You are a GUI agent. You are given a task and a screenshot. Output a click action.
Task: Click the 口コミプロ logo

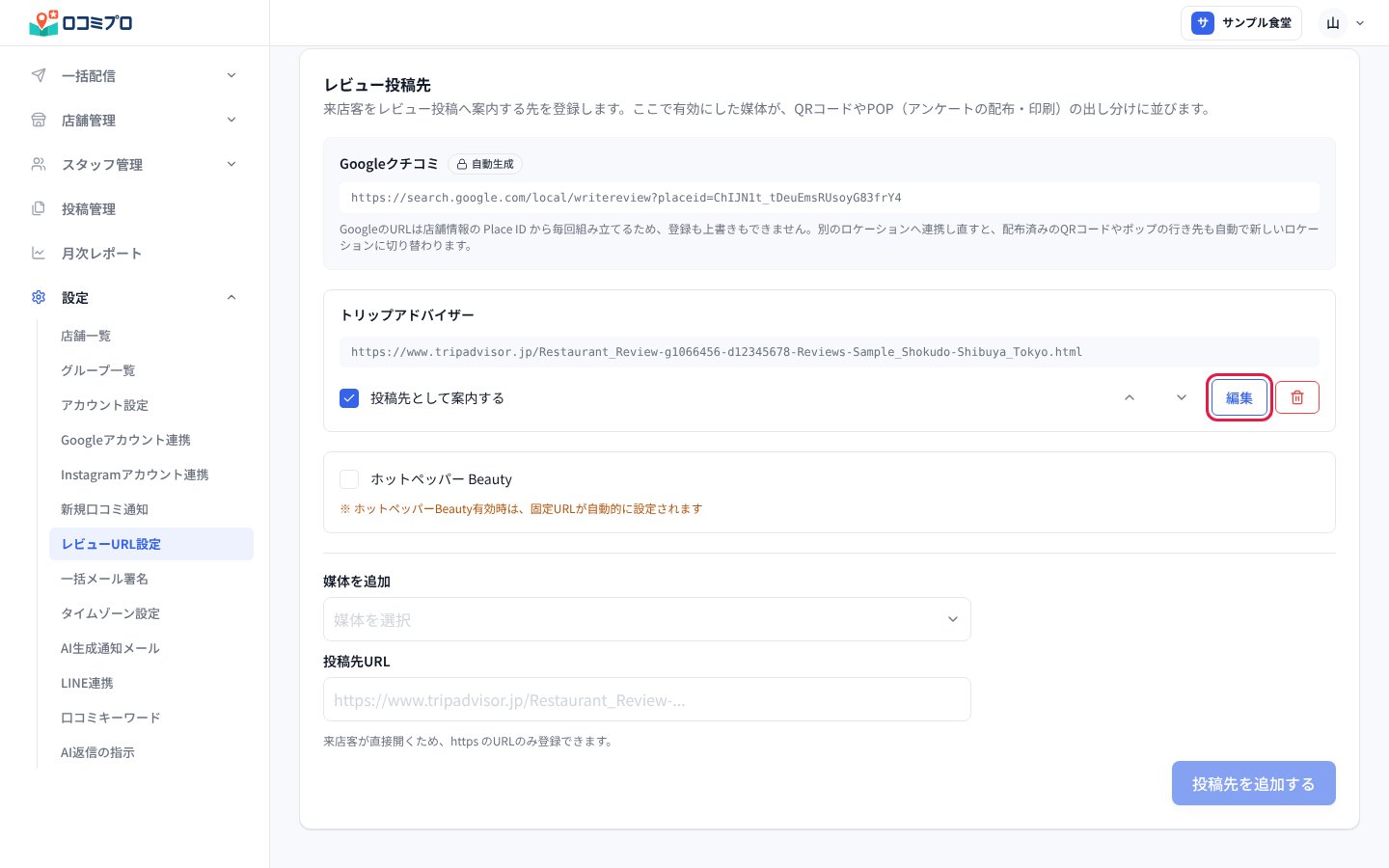[x=81, y=22]
